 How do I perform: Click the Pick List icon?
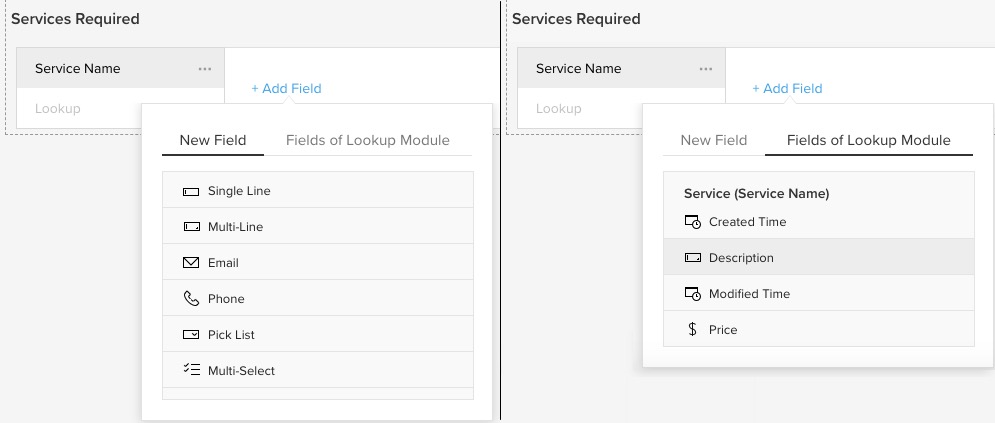coord(191,335)
